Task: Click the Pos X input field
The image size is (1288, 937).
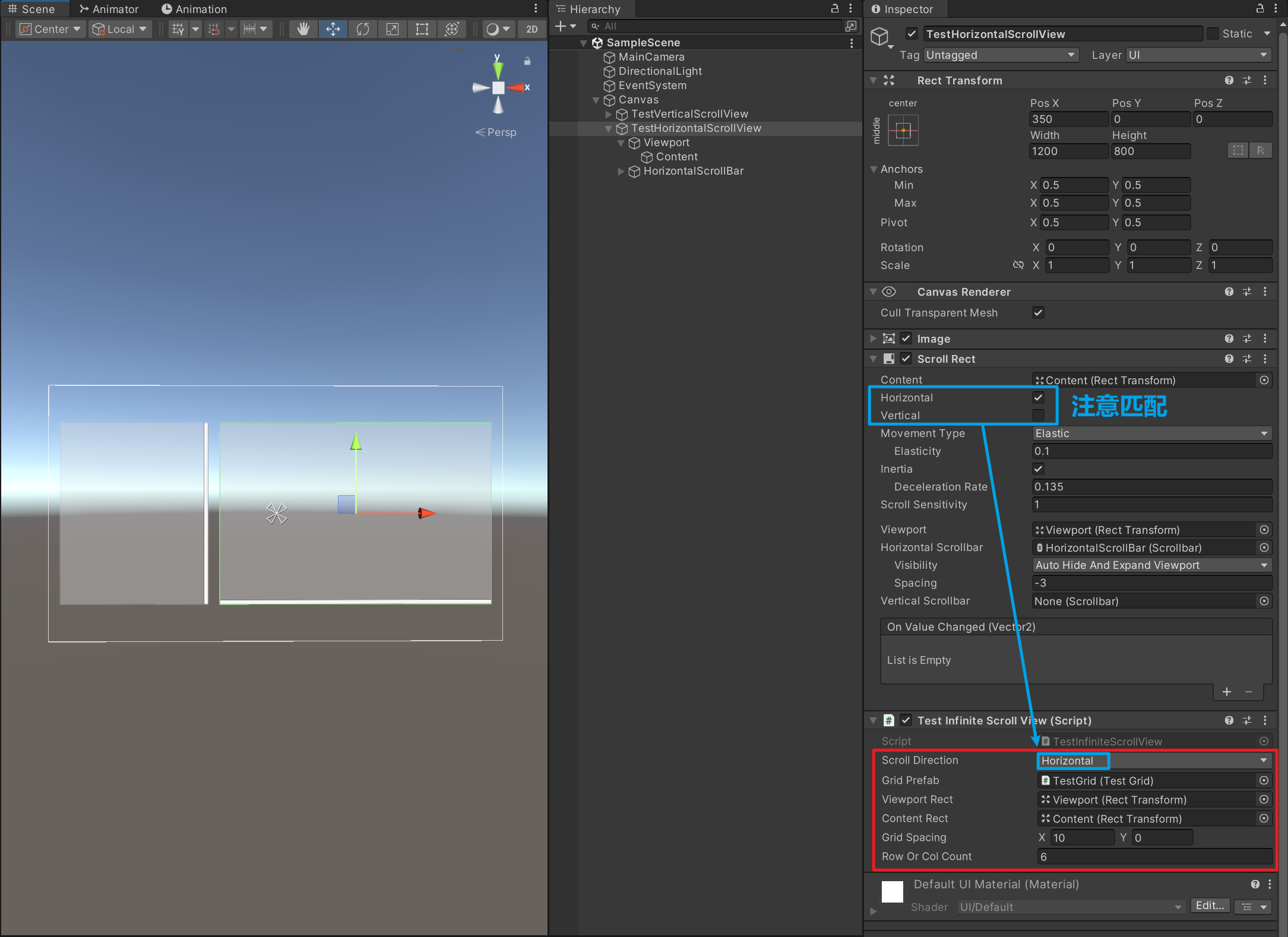Action: pyautogui.click(x=1068, y=119)
